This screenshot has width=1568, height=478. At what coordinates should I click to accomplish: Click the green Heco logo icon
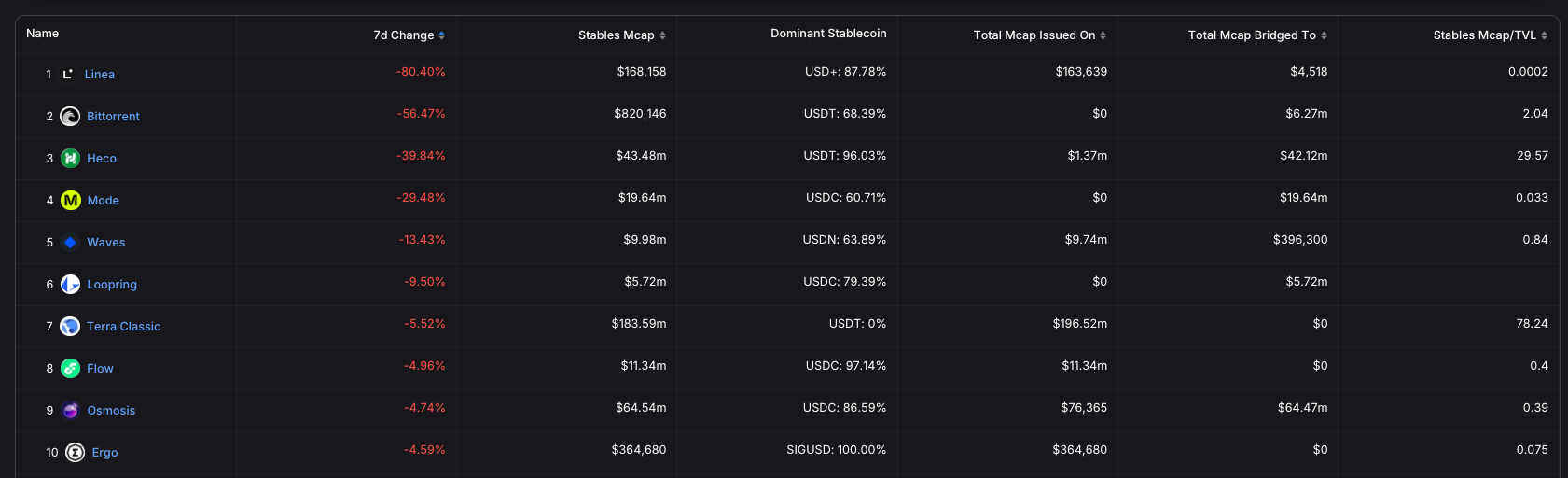tap(70, 159)
